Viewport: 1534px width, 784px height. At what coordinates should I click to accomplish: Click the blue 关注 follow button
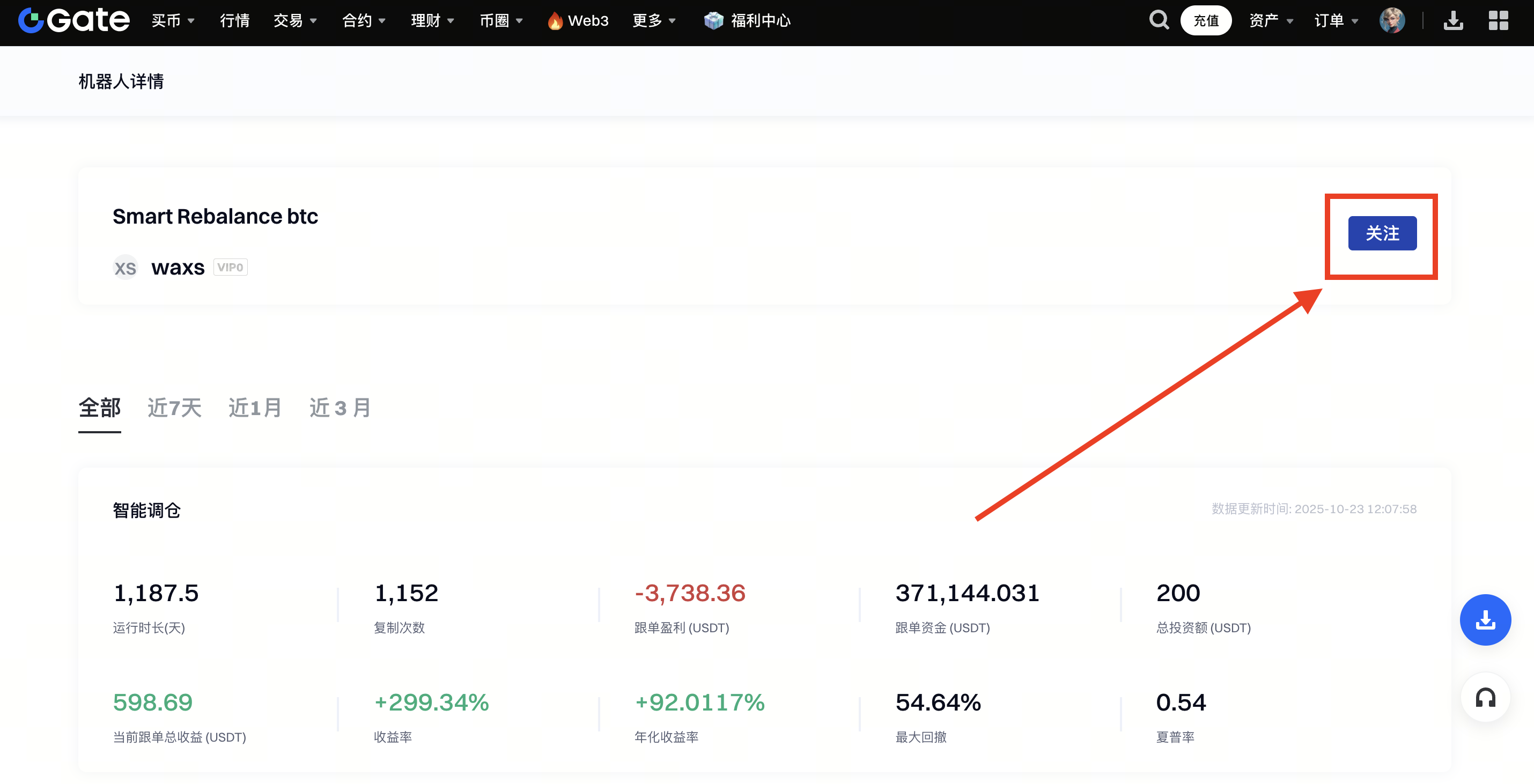click(x=1382, y=233)
